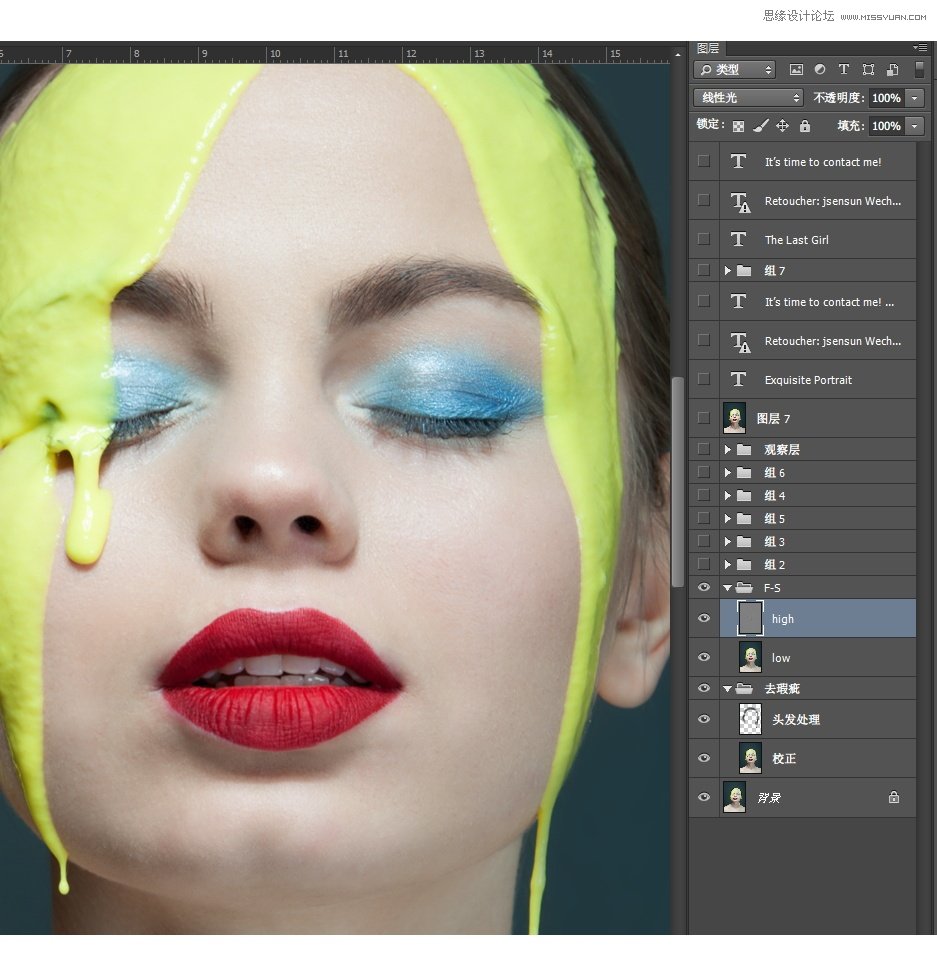Expand the 观察层 group folder
Viewport: 937px width, 976px height.
[728, 450]
